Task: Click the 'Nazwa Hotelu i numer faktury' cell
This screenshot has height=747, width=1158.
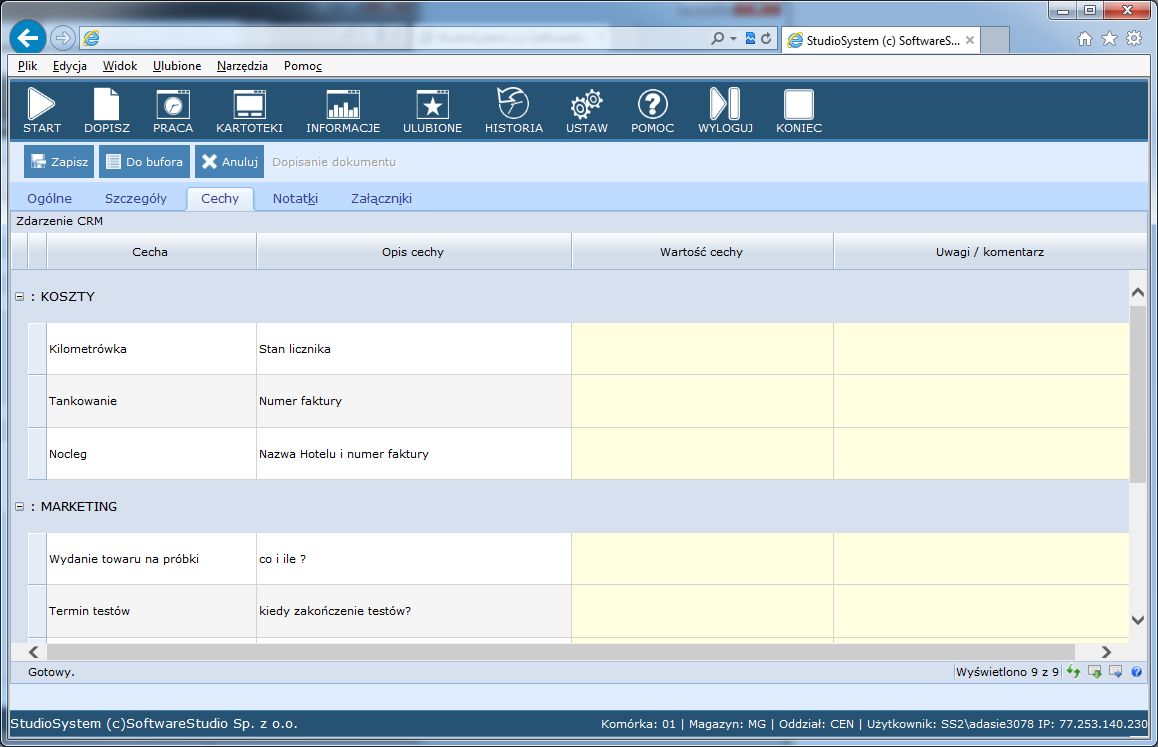Action: [x=414, y=454]
